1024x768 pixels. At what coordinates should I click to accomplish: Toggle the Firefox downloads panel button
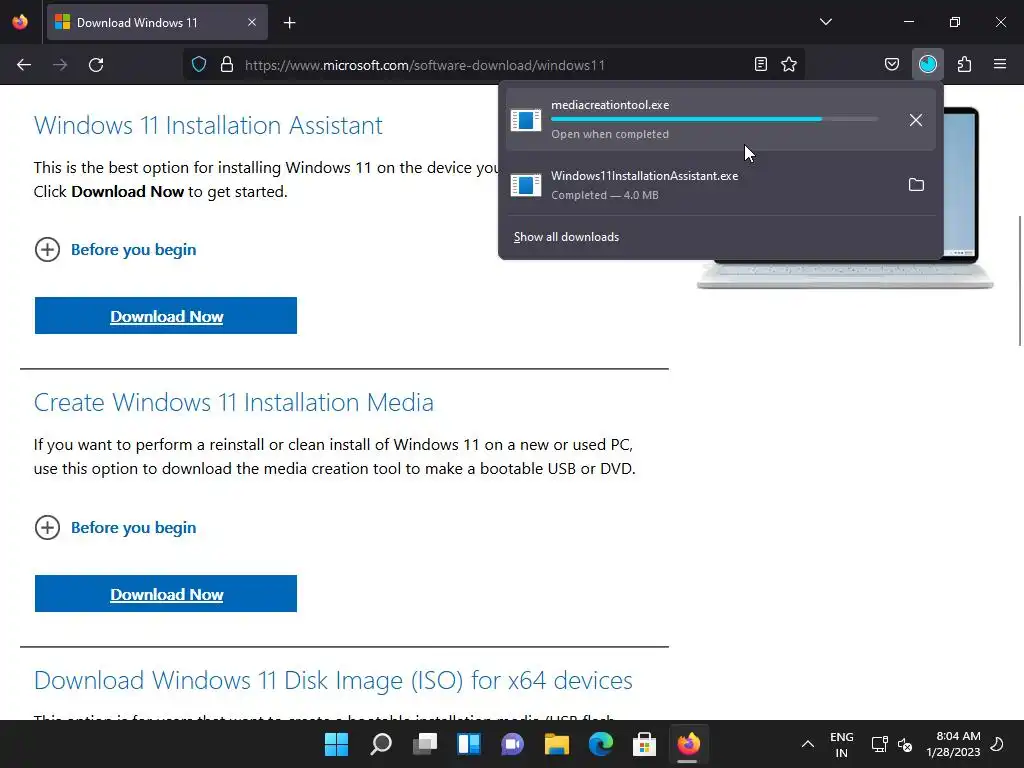pos(927,64)
